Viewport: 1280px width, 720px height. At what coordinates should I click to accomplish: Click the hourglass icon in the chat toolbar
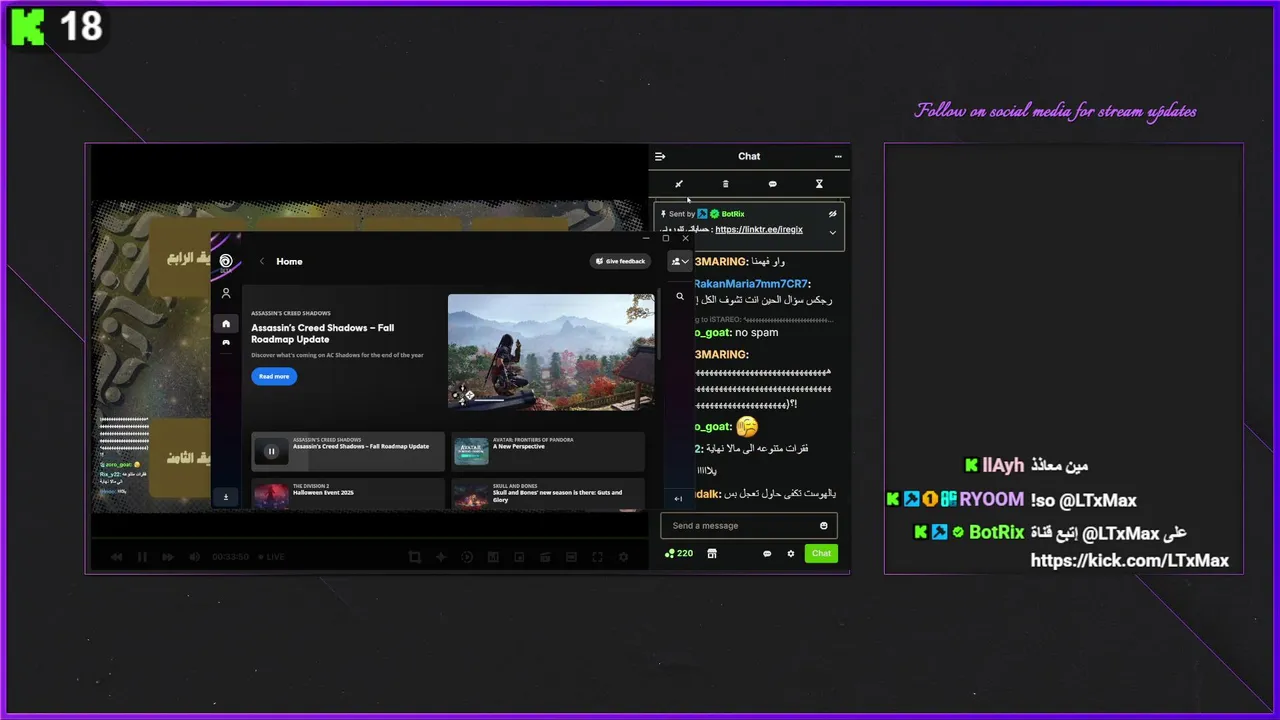pos(819,184)
